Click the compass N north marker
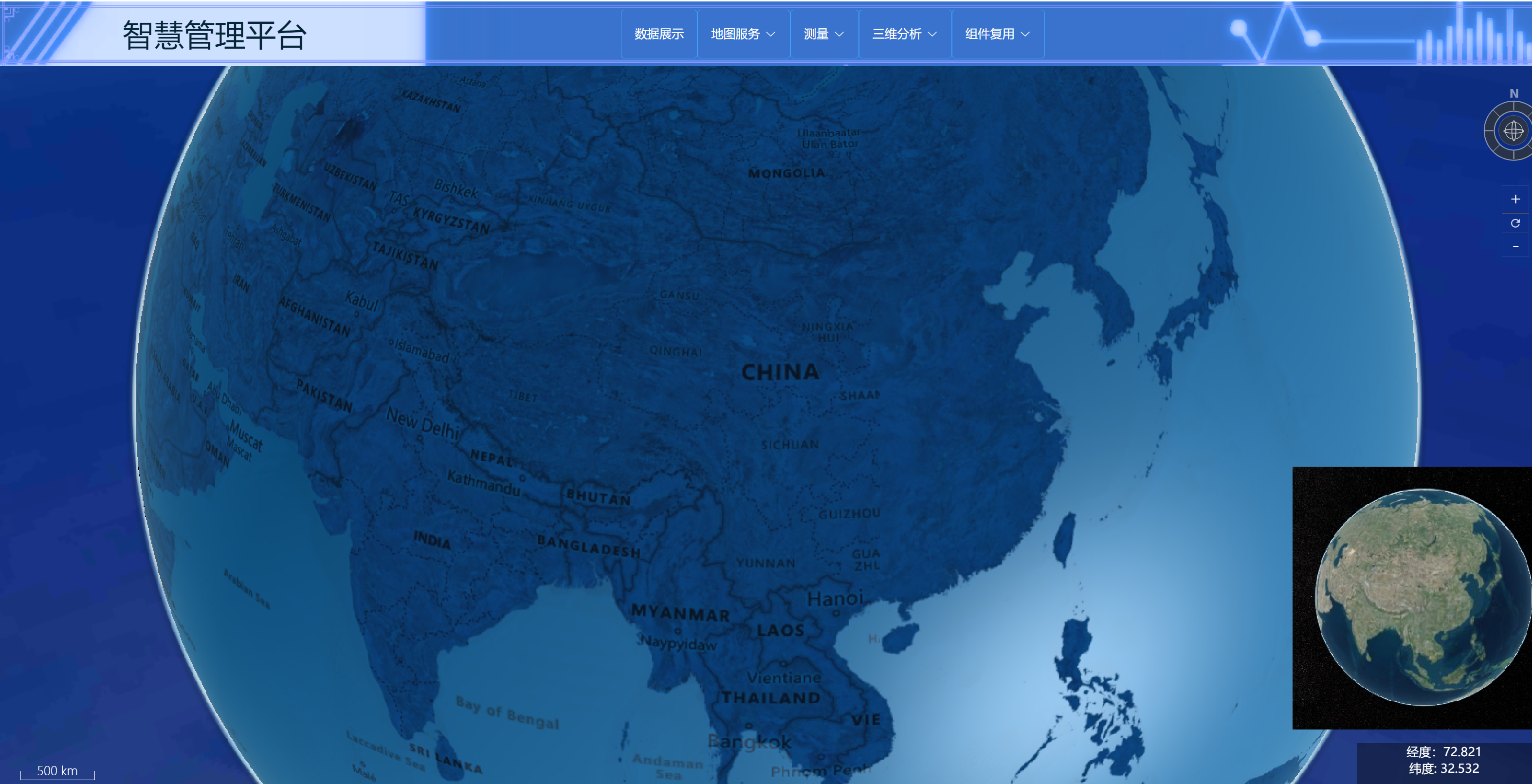 pyautogui.click(x=1514, y=93)
